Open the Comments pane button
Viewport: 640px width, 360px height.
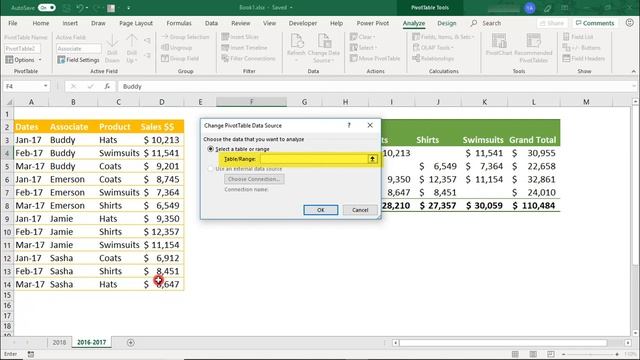[595, 23]
